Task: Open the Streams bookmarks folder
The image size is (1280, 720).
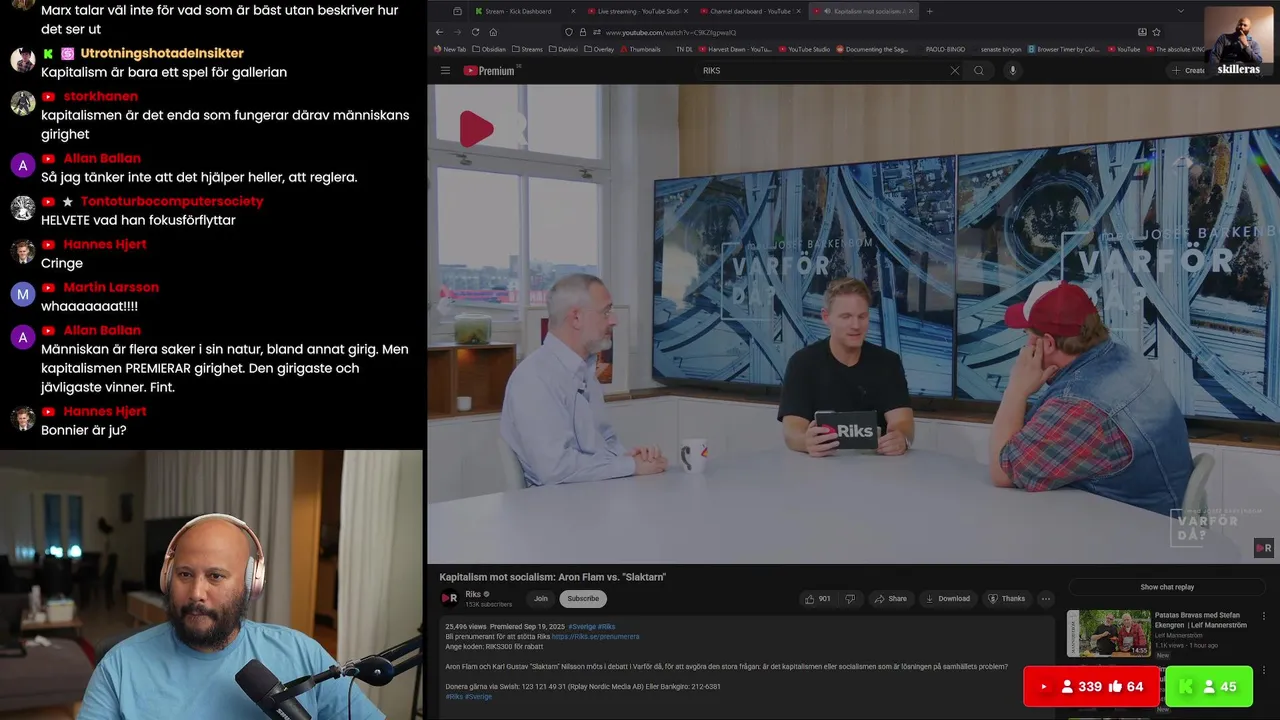Action: 527,49
